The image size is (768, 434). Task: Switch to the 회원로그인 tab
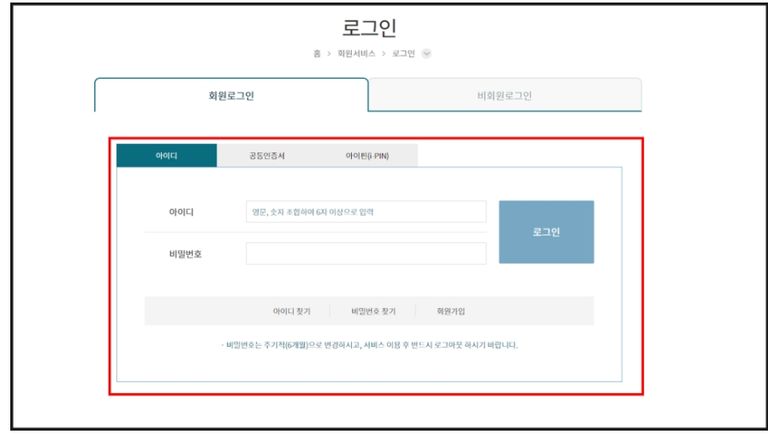231,96
